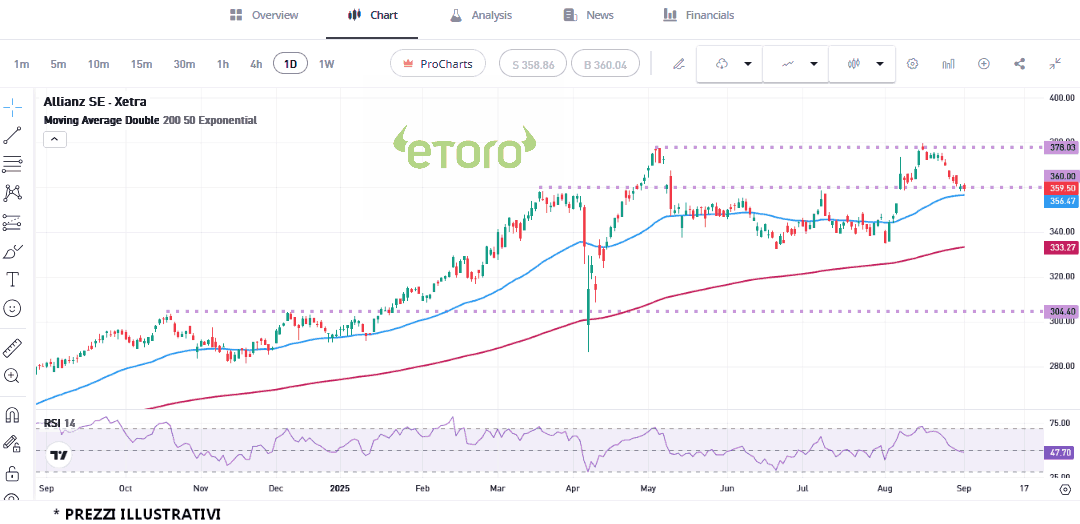The width and height of the screenshot is (1080, 524).
Task: Select the trend line drawing tool
Action: coord(13,136)
